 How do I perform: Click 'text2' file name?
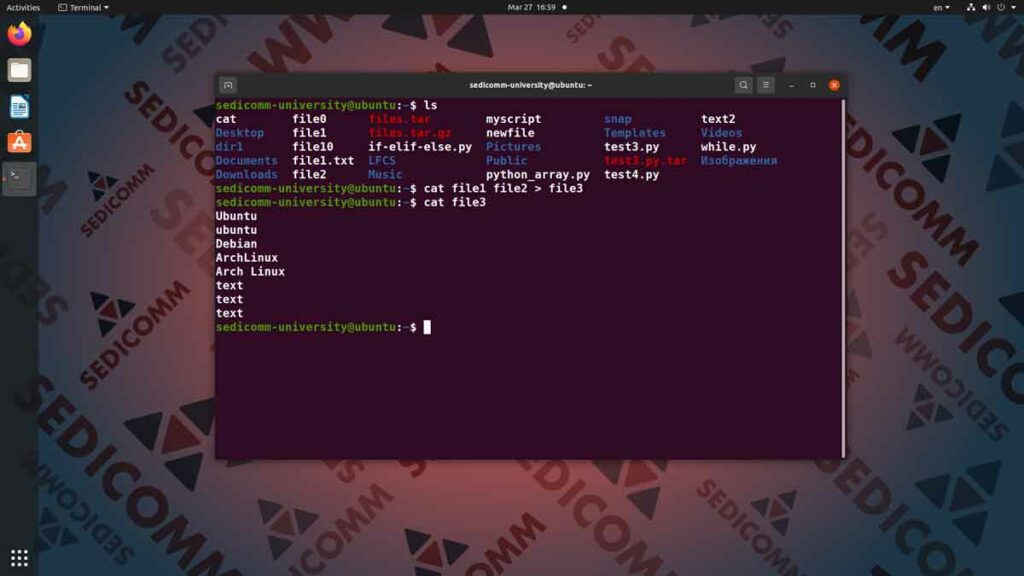coord(718,119)
